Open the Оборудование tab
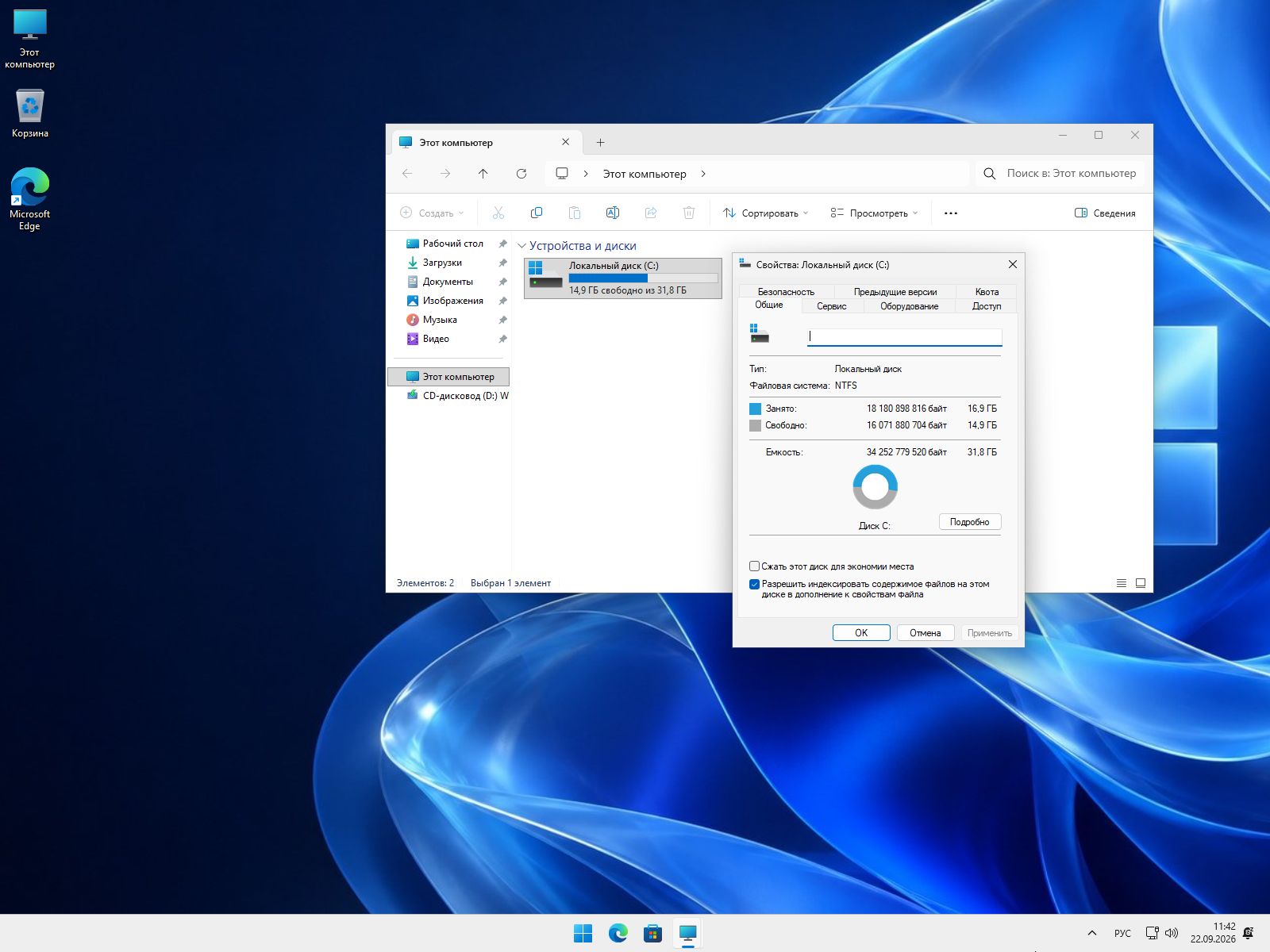 (x=909, y=306)
